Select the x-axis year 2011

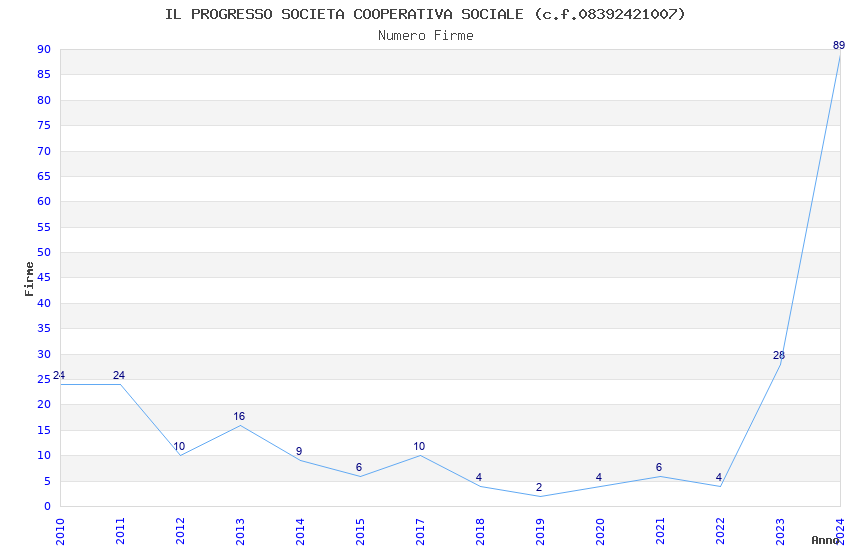[x=120, y=532]
